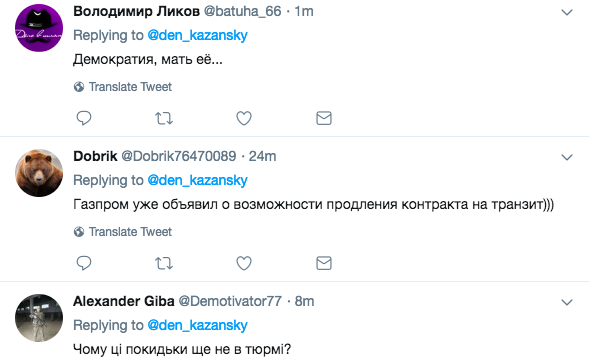Viewport: 589px width, 363px height.
Task: Send batuha_66's tweet via direct message envelope
Action: pyautogui.click(x=324, y=118)
